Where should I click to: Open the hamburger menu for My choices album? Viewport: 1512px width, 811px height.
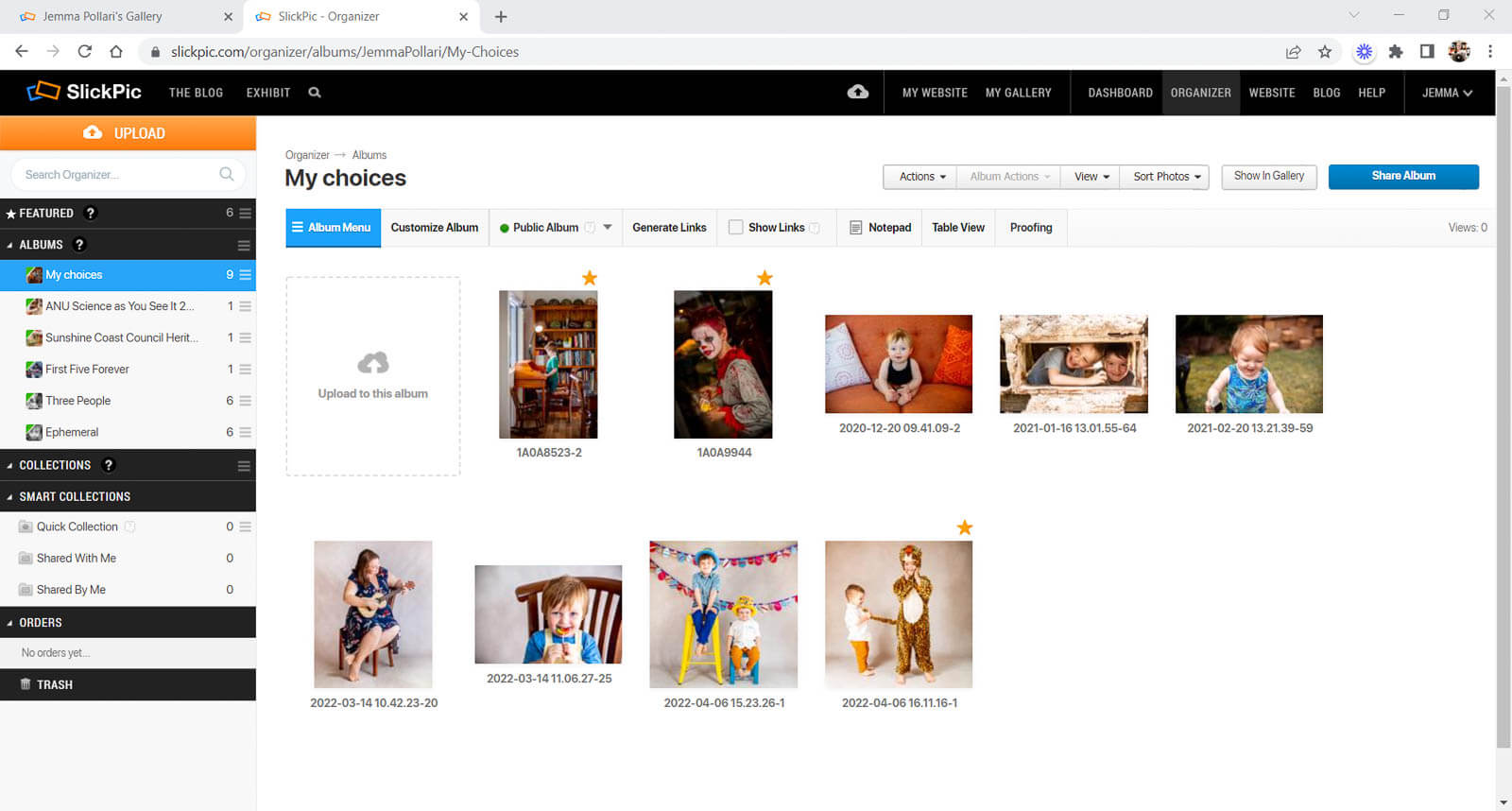(x=245, y=275)
